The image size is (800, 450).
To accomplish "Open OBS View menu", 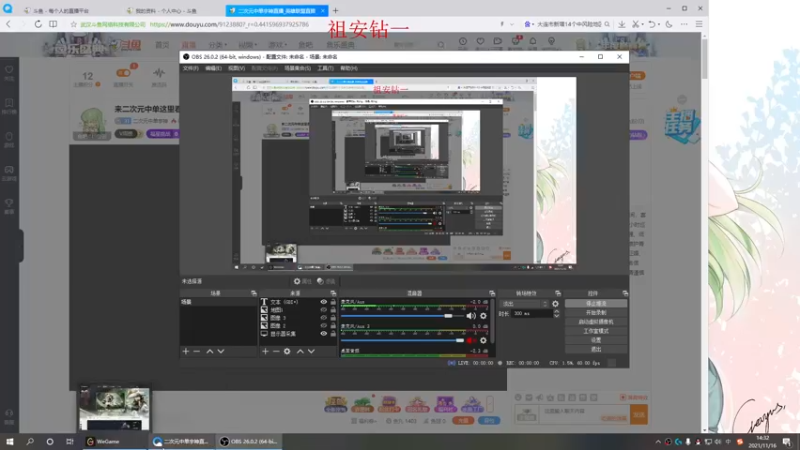I will 236,68.
